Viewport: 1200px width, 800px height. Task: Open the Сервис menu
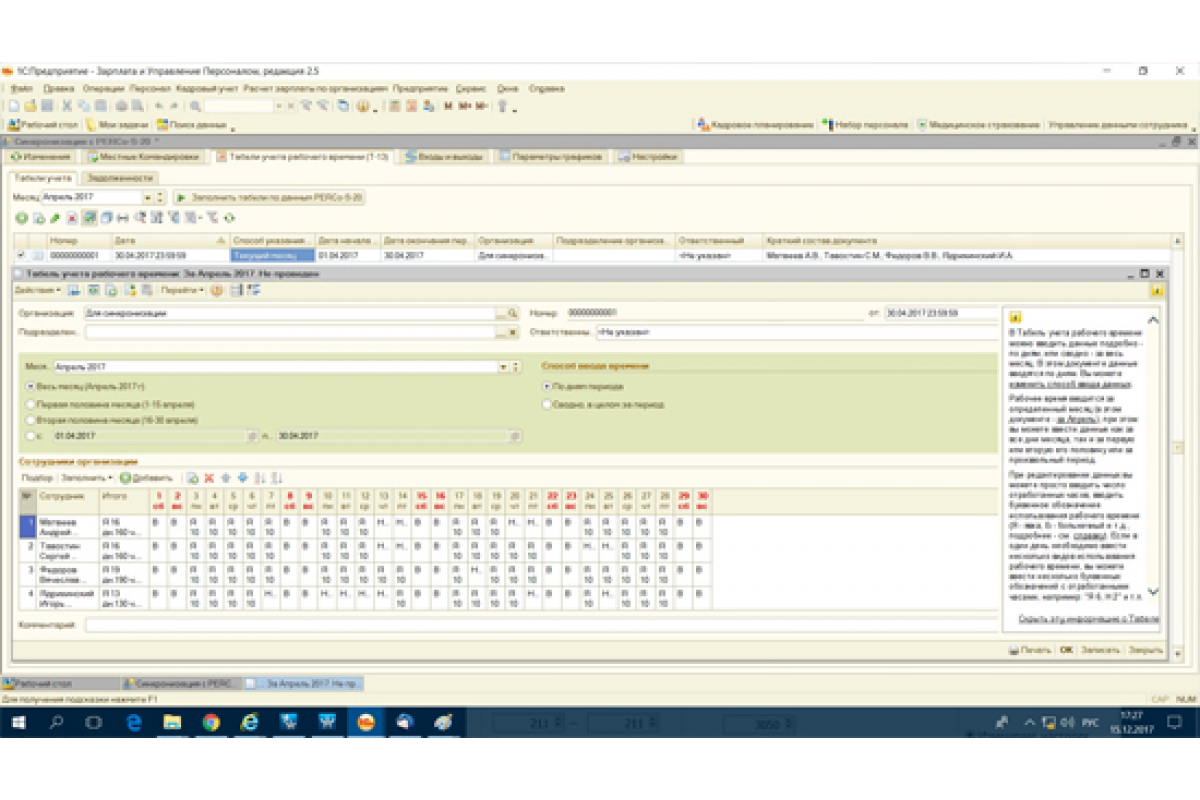(x=470, y=88)
